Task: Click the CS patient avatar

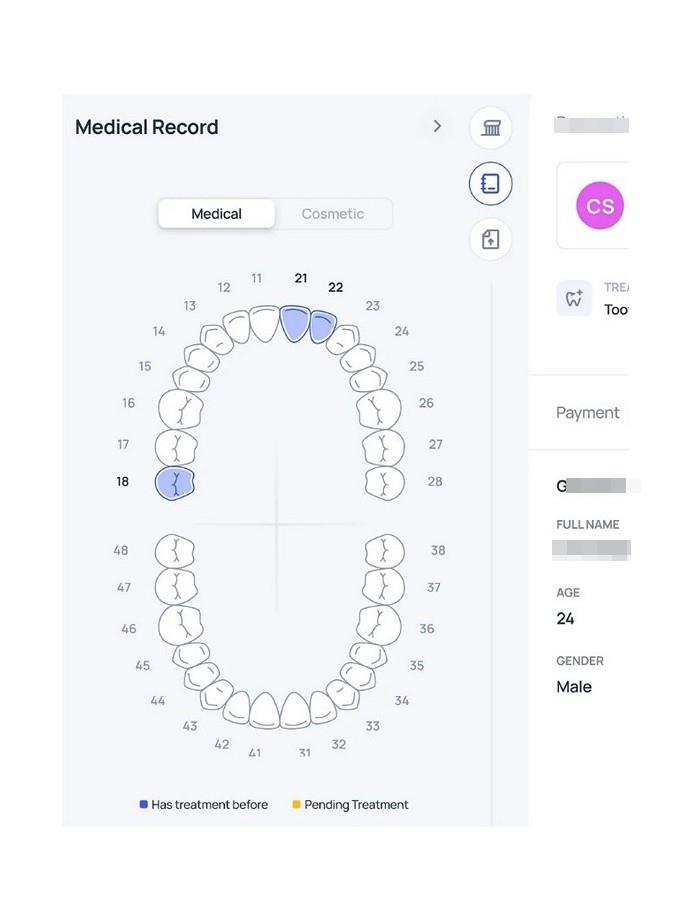Action: click(600, 206)
